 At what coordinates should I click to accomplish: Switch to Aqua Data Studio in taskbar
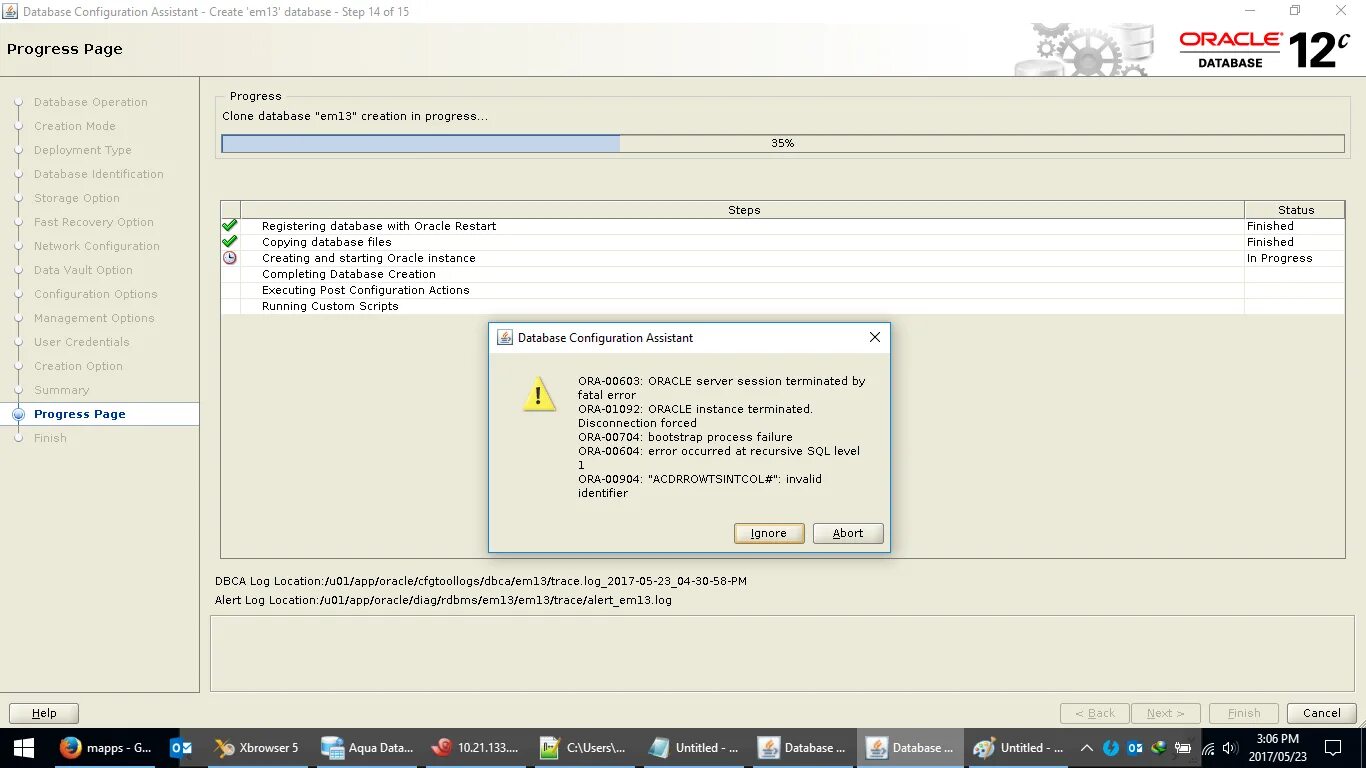(366, 748)
